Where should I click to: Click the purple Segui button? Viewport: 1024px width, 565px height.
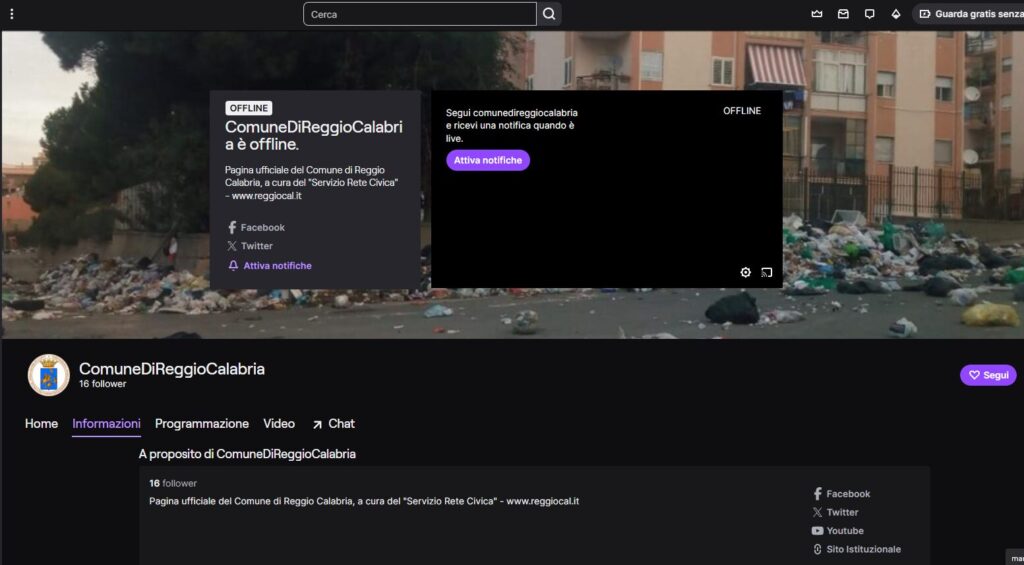coord(988,375)
